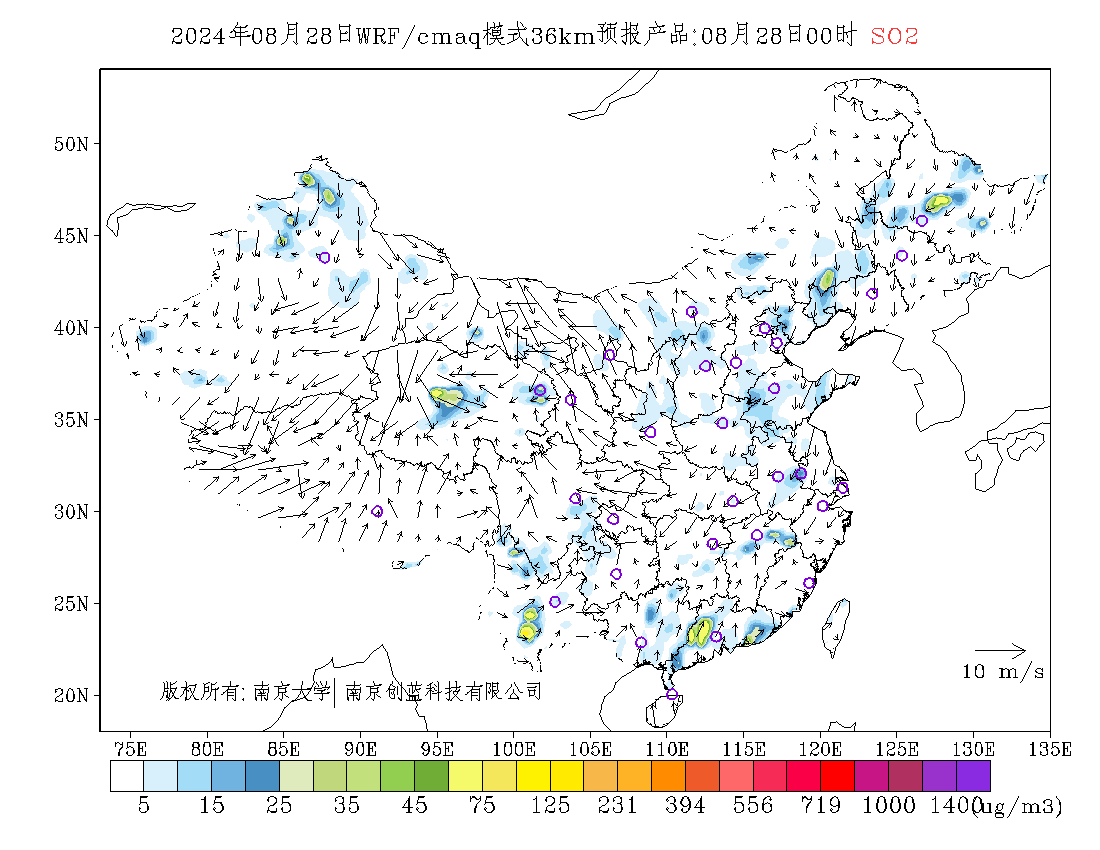The height and width of the screenshot is (850, 1100).
Task: Click the legend value 719
Action: click(x=821, y=805)
